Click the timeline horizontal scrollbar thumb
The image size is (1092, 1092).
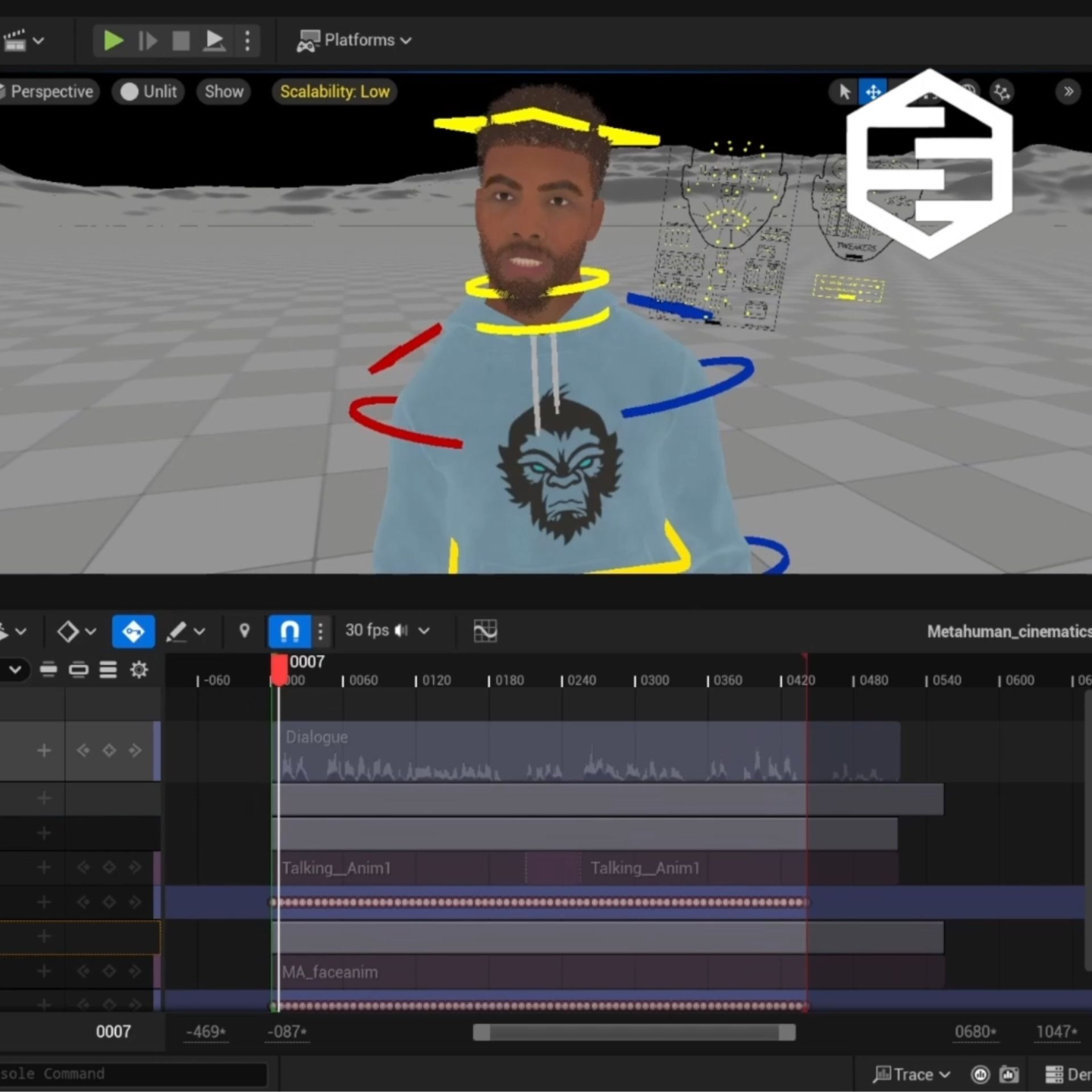[634, 1032]
